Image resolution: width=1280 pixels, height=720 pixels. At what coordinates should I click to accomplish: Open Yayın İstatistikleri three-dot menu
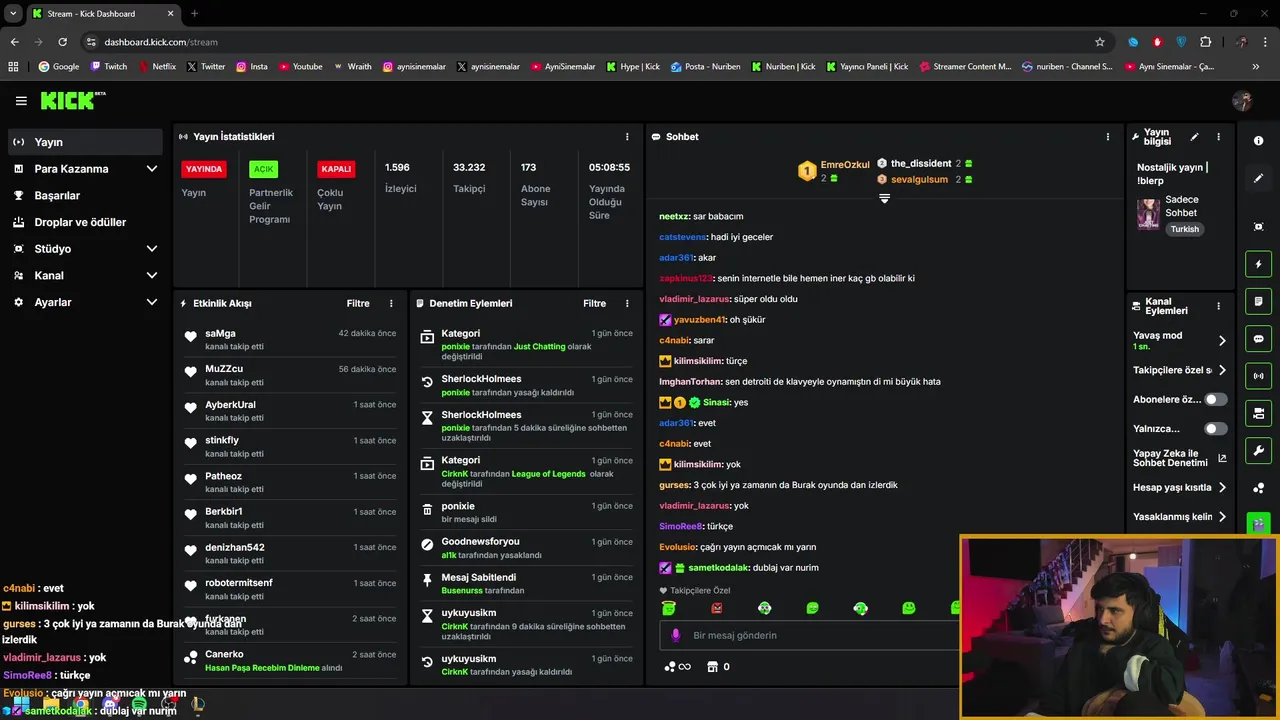click(627, 137)
